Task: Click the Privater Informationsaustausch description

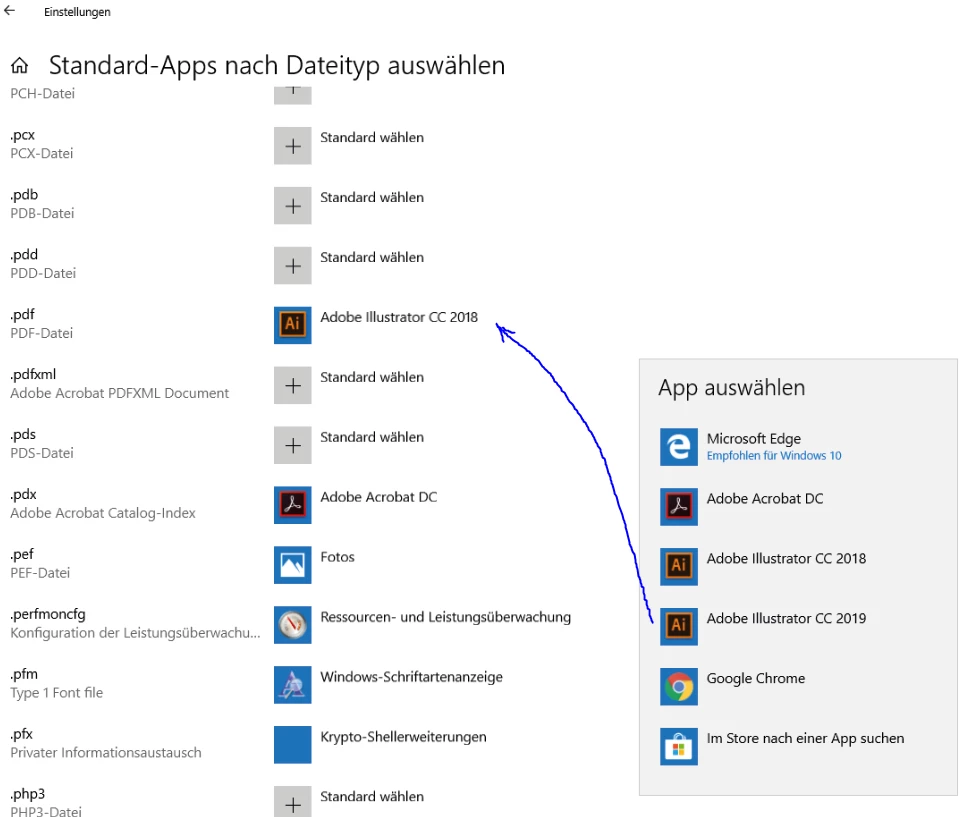Action: point(106,753)
